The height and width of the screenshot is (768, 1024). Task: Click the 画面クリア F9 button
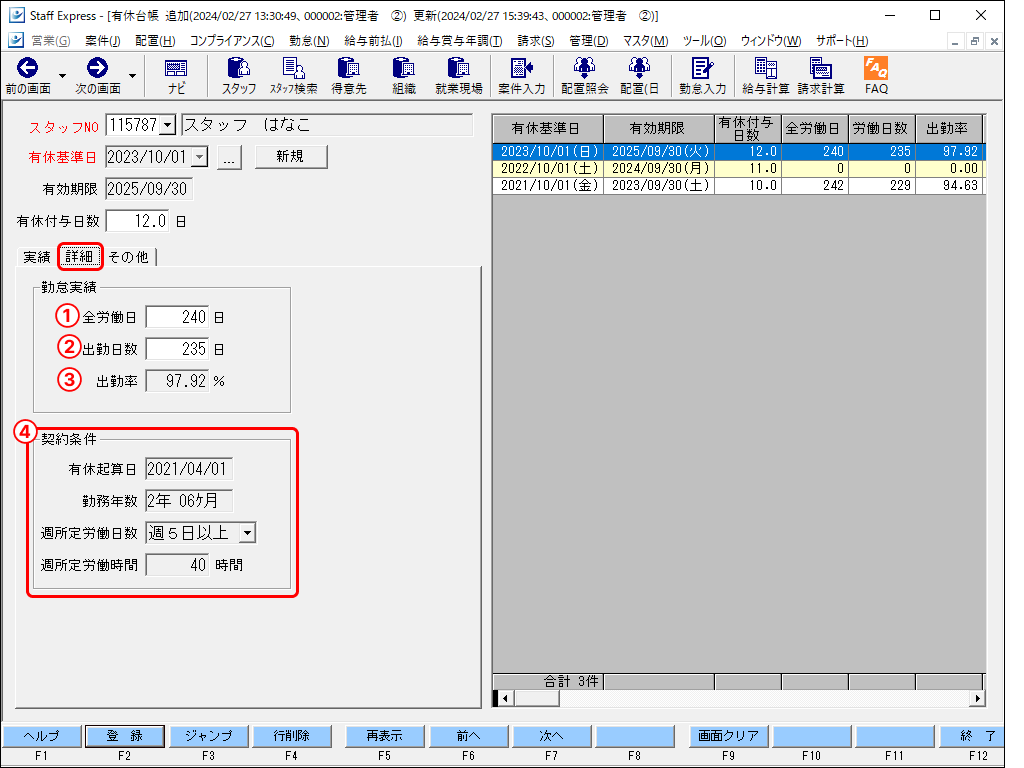pyautogui.click(x=728, y=736)
